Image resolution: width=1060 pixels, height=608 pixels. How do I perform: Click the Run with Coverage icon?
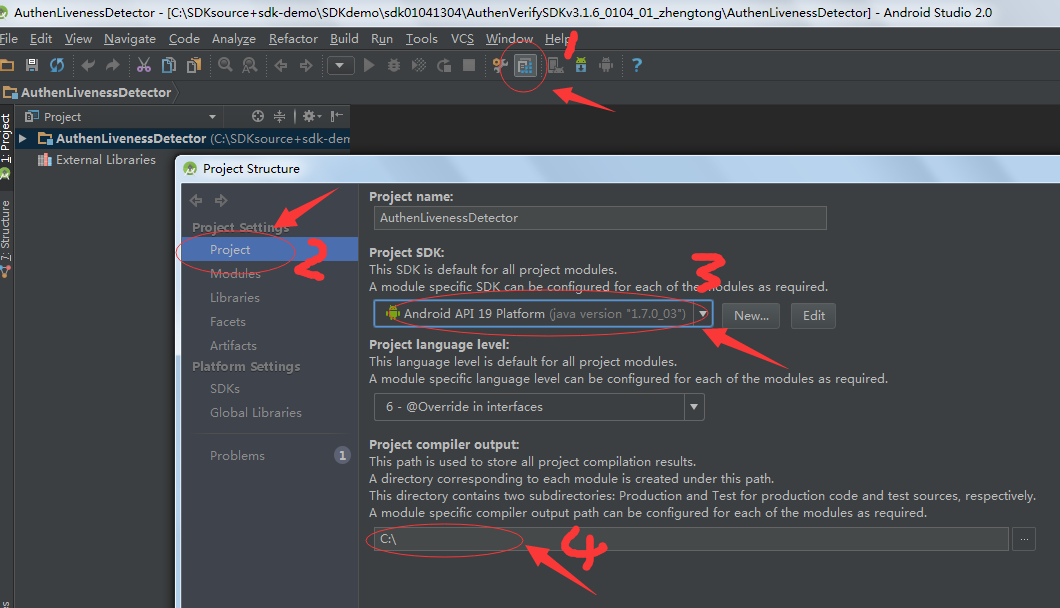[419, 66]
